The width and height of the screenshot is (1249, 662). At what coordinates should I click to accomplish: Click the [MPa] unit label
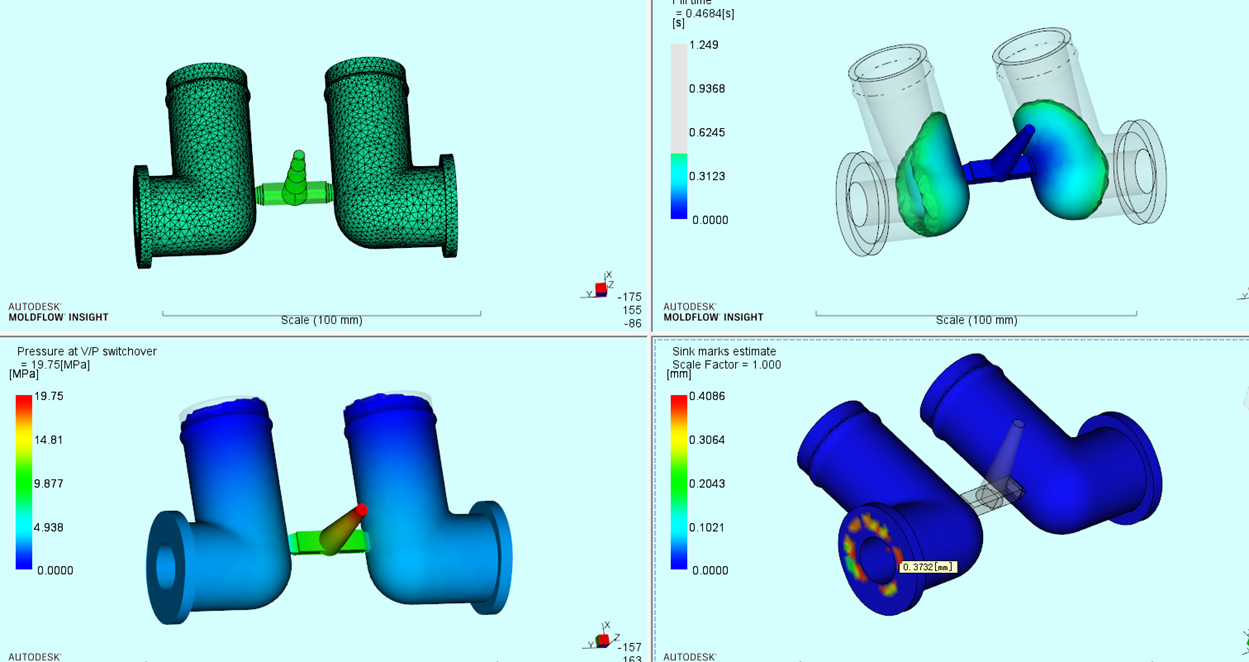(24, 374)
